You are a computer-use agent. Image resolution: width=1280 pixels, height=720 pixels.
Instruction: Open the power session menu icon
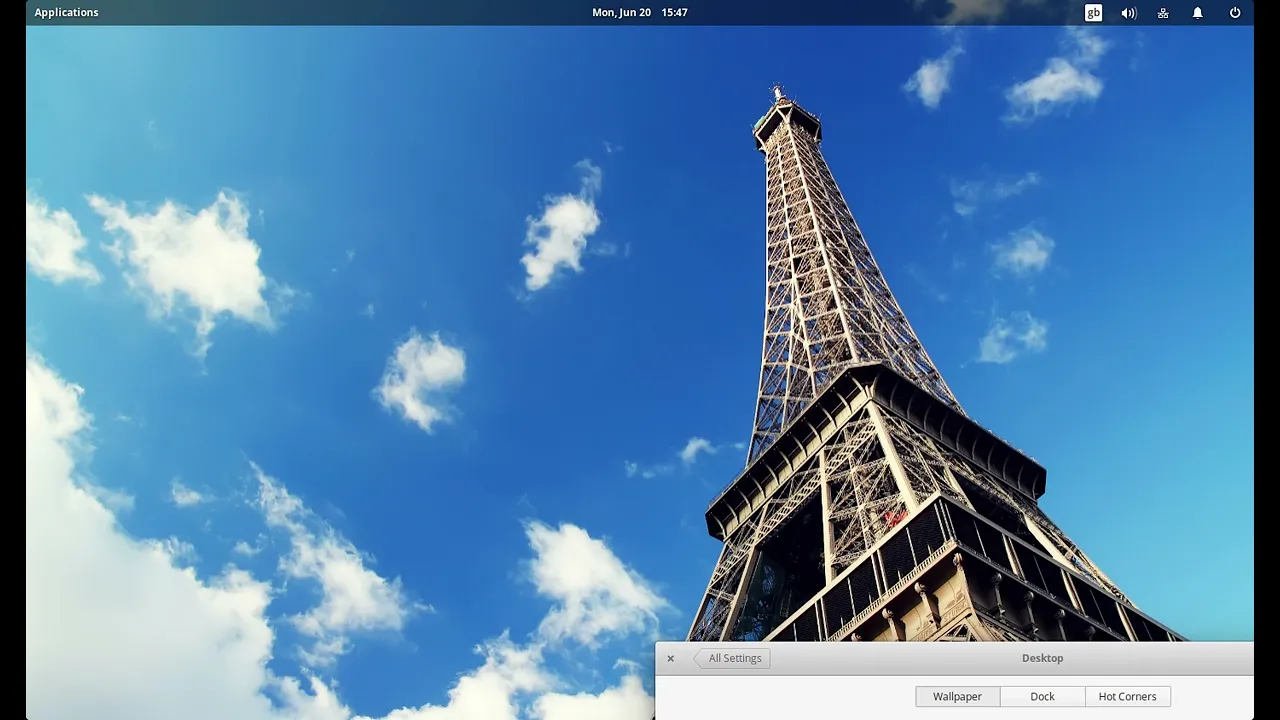coord(1235,13)
